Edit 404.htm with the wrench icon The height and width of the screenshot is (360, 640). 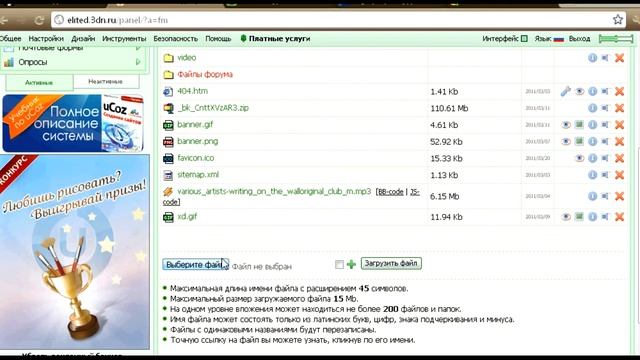coord(565,91)
